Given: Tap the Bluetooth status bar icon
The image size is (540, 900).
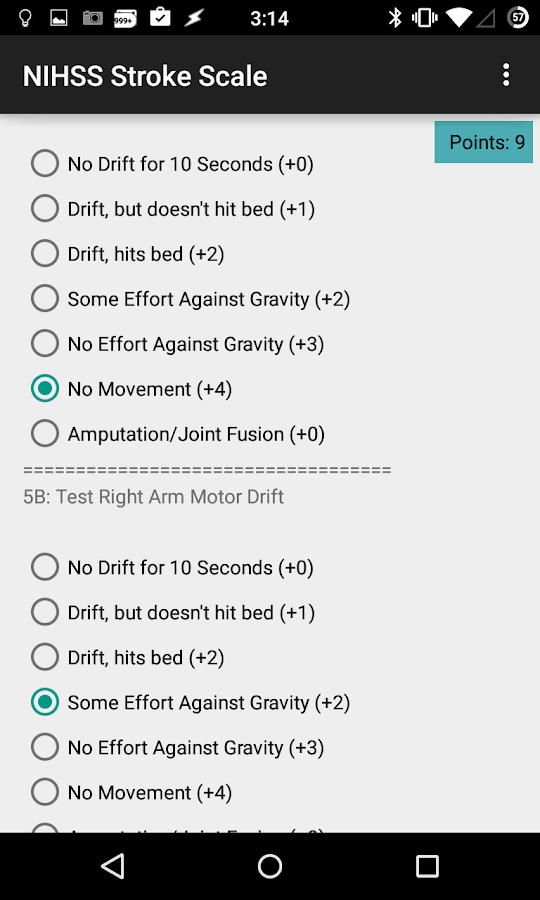Looking at the screenshot, I should click(395, 18).
